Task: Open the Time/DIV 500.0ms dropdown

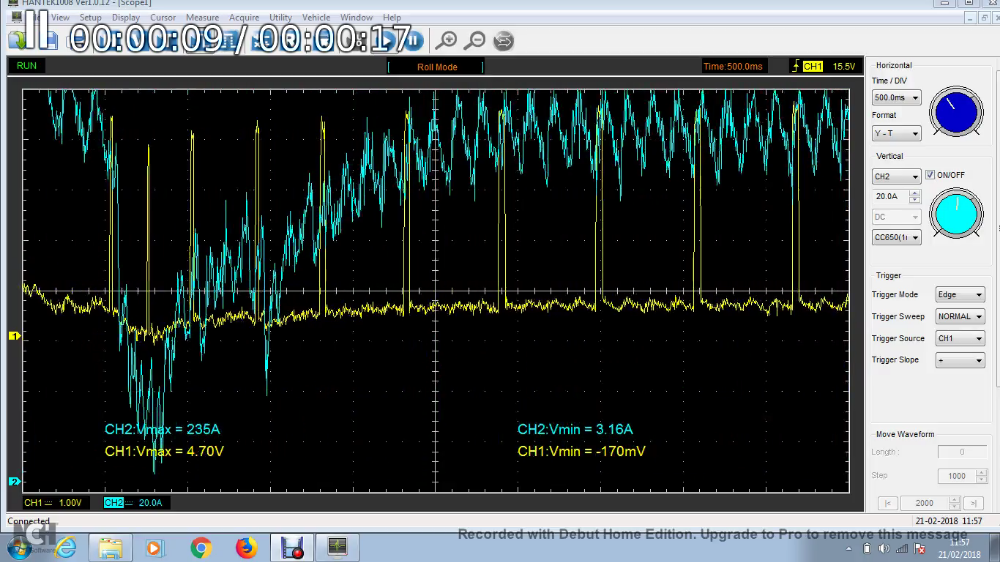Action: point(896,98)
